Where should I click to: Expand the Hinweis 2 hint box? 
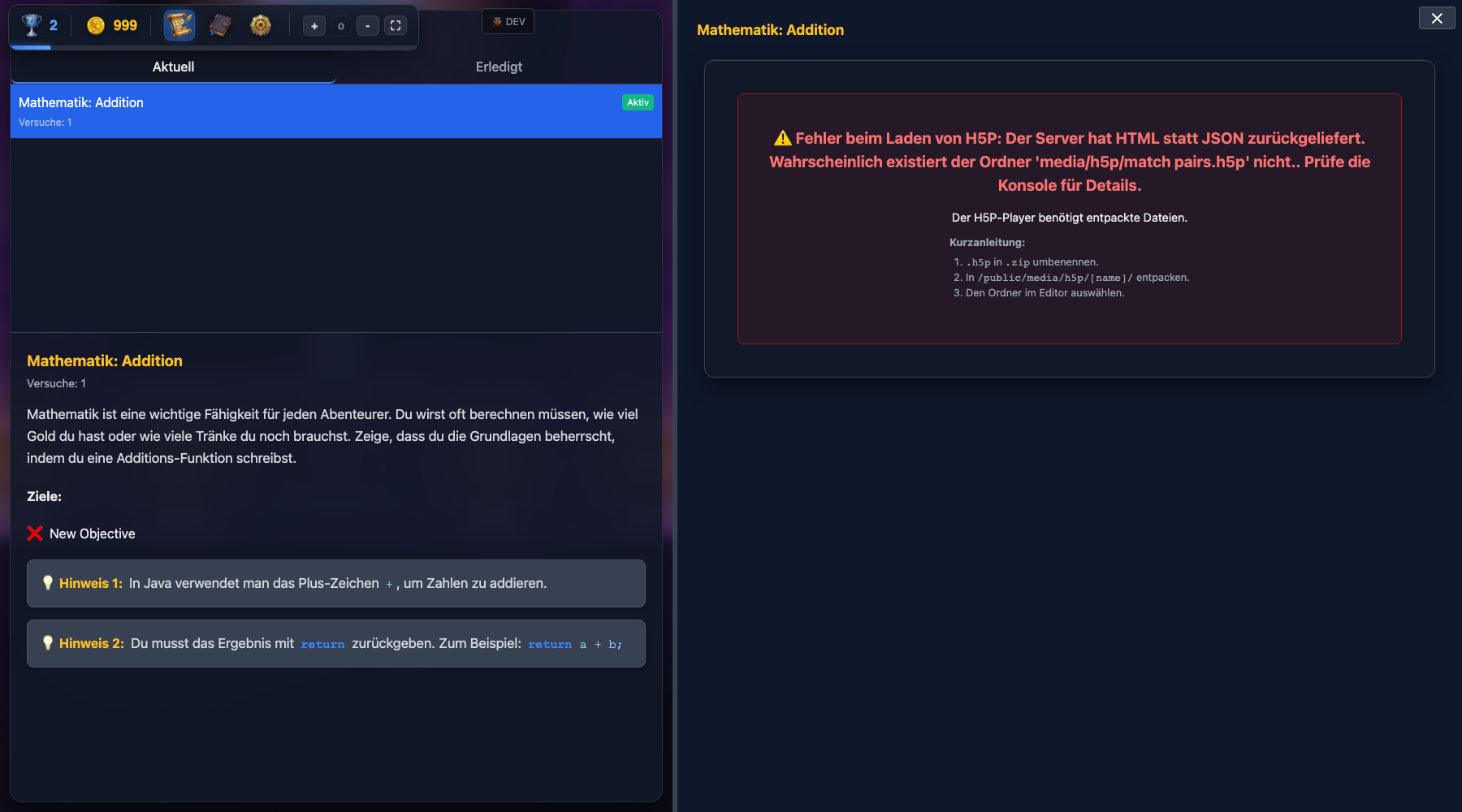(x=335, y=643)
